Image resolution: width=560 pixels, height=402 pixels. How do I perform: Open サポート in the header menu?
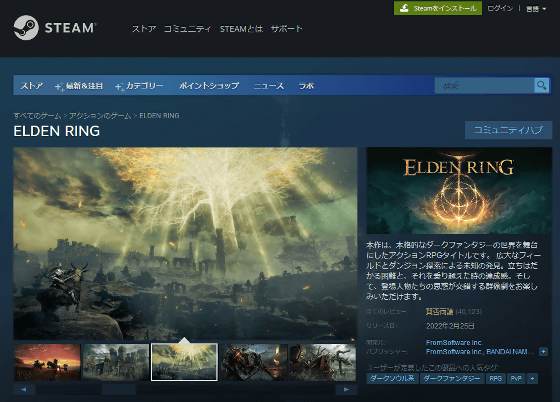click(286, 29)
